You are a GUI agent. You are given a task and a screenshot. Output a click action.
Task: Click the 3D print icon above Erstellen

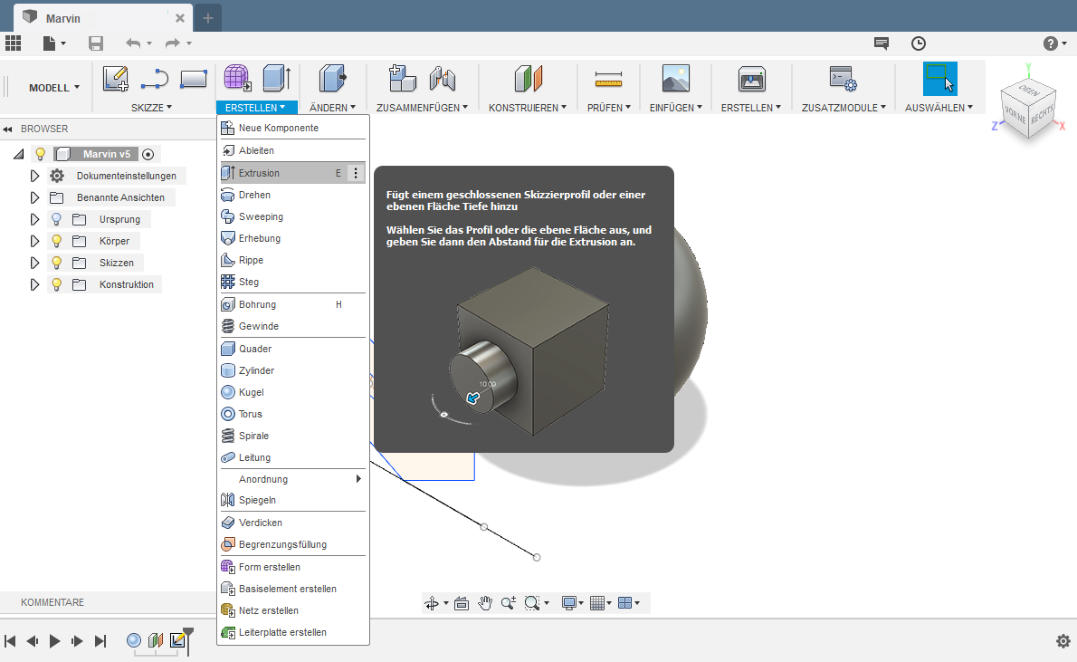(x=752, y=79)
